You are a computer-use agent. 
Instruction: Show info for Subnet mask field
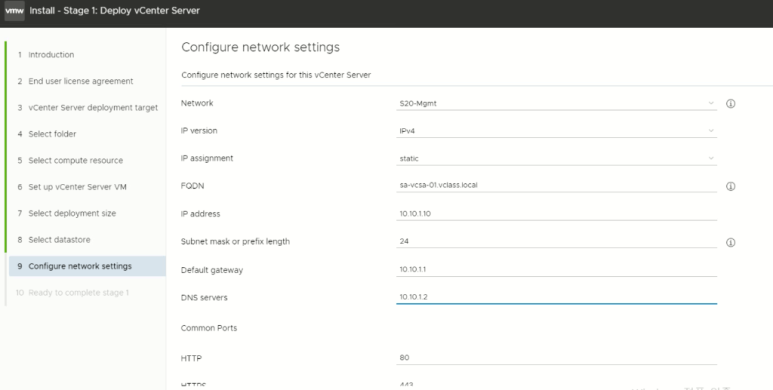pos(731,243)
